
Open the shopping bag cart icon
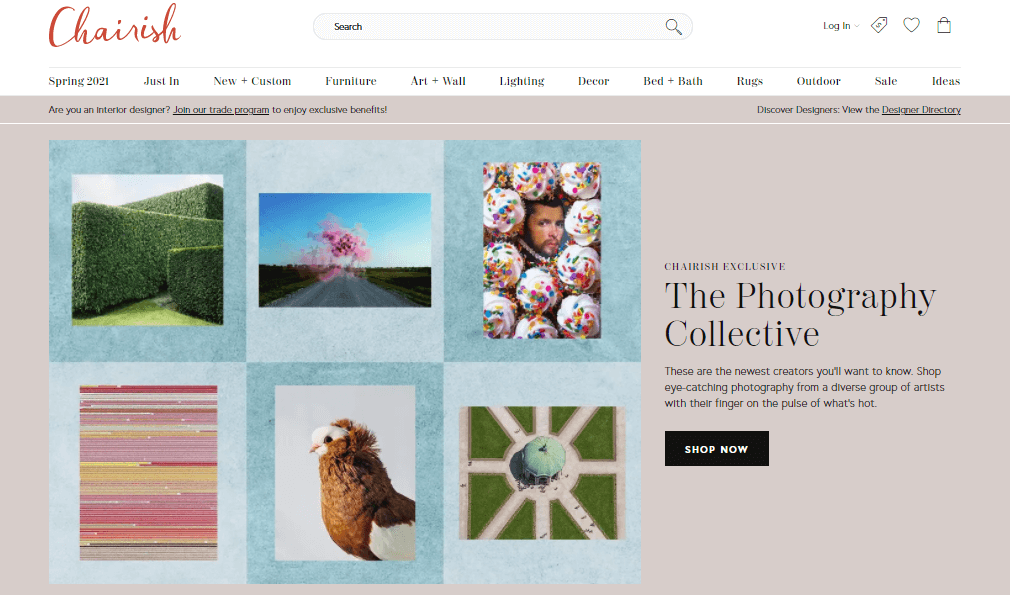tap(944, 25)
